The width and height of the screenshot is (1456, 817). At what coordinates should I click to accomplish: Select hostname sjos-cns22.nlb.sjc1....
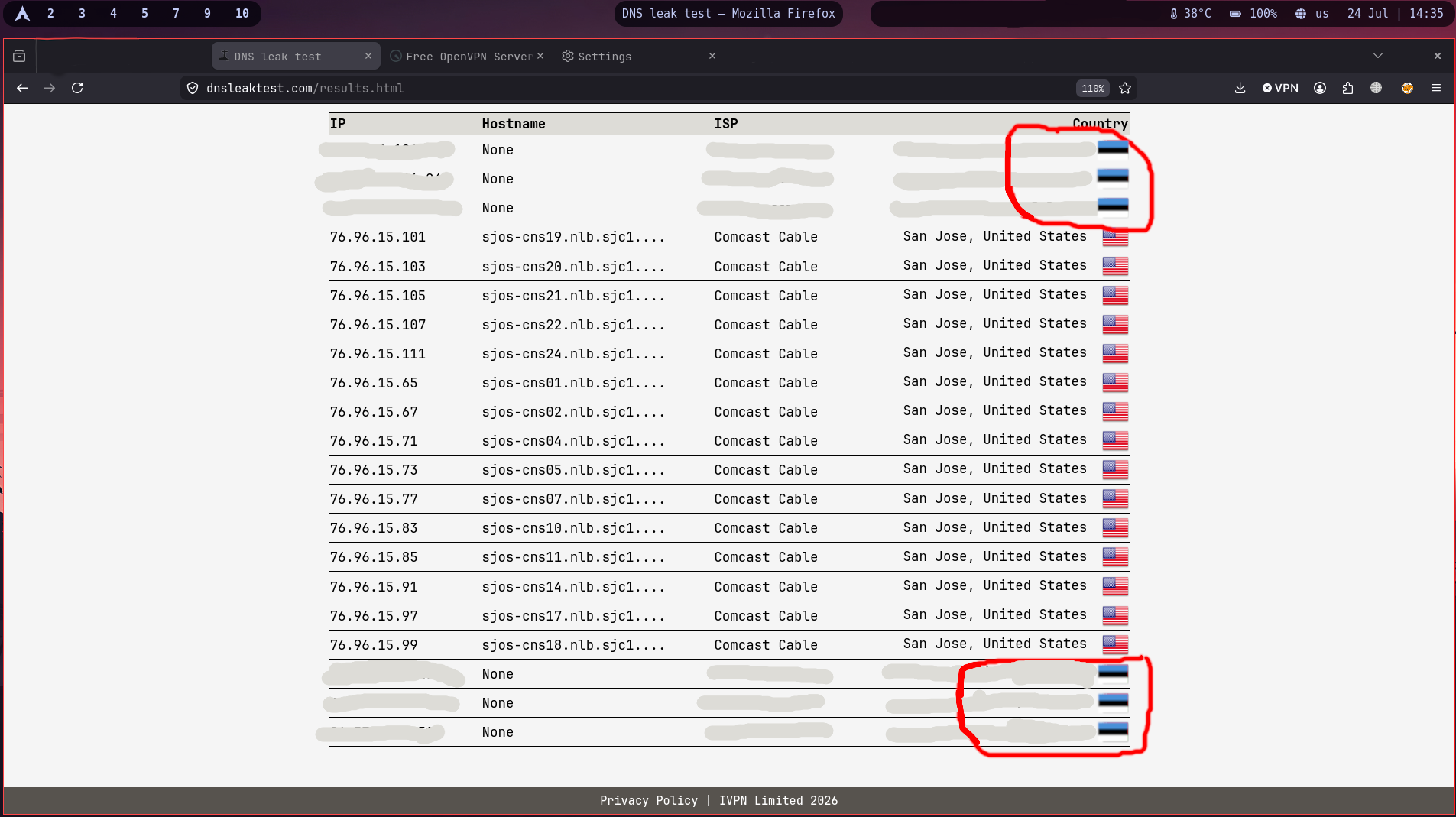[x=573, y=325]
